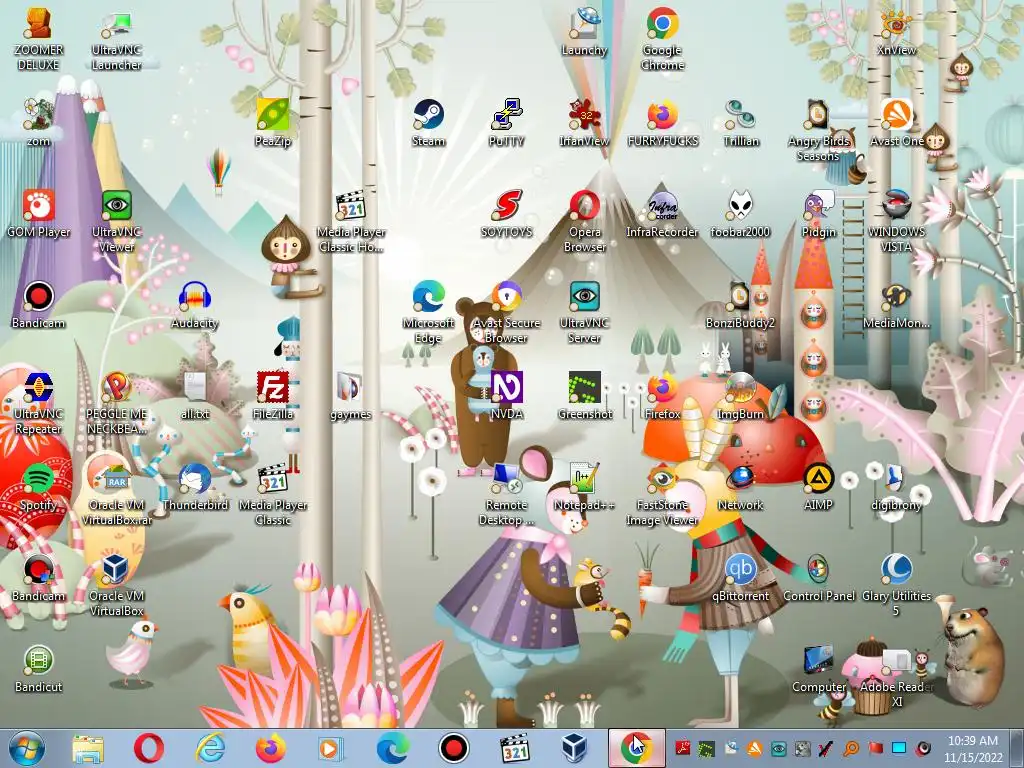
Task: Open Thunderbird desktop shortcut
Action: [195, 487]
